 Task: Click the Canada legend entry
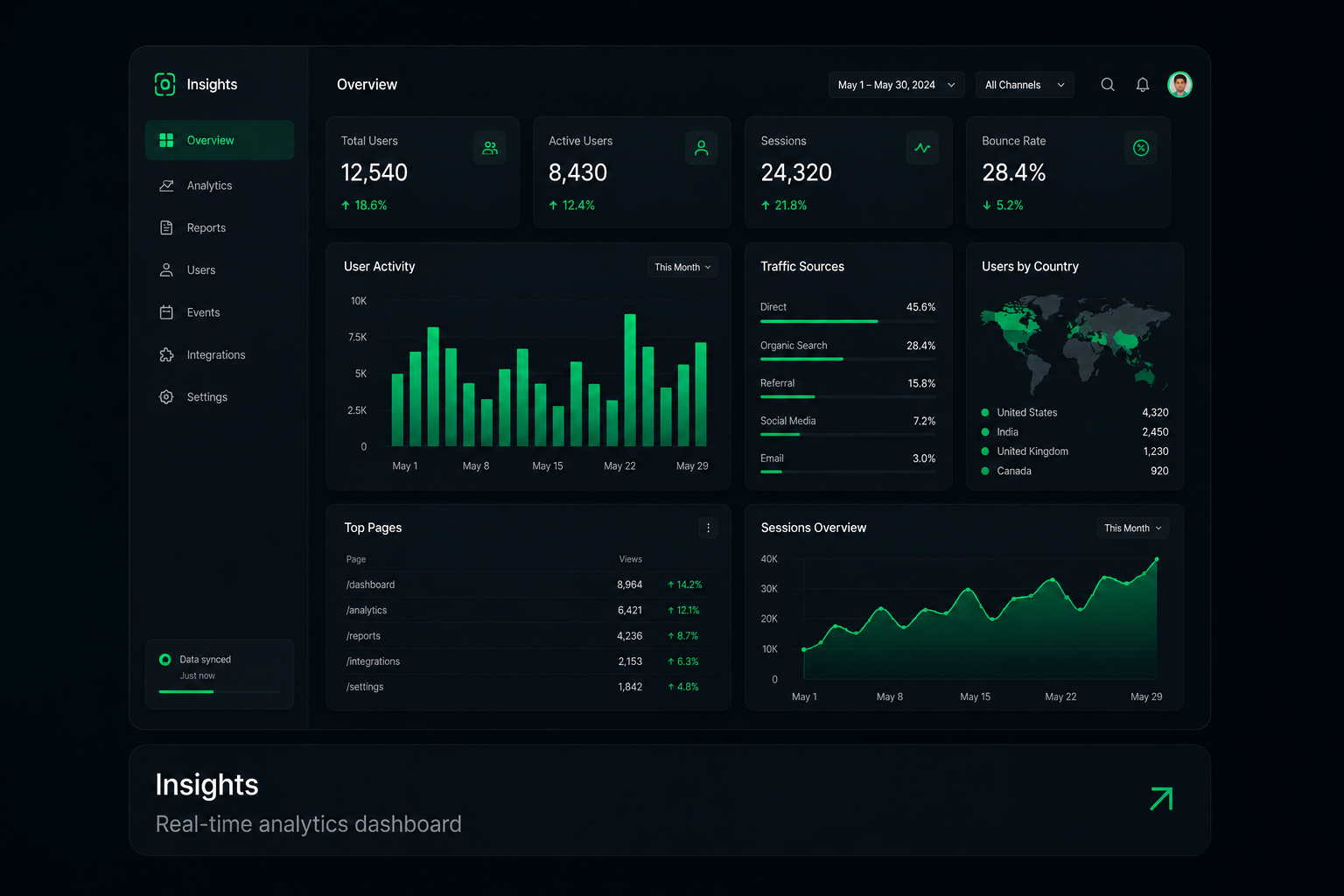(1074, 471)
